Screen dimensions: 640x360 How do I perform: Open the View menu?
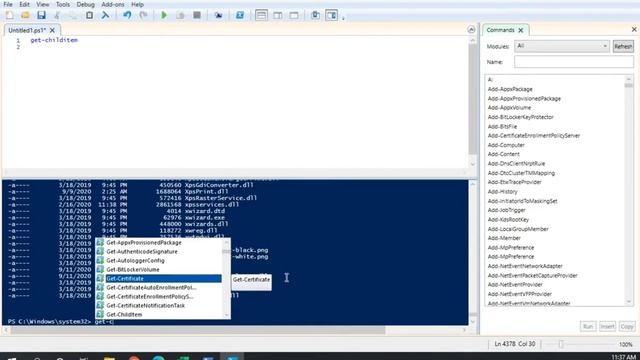[42, 4]
